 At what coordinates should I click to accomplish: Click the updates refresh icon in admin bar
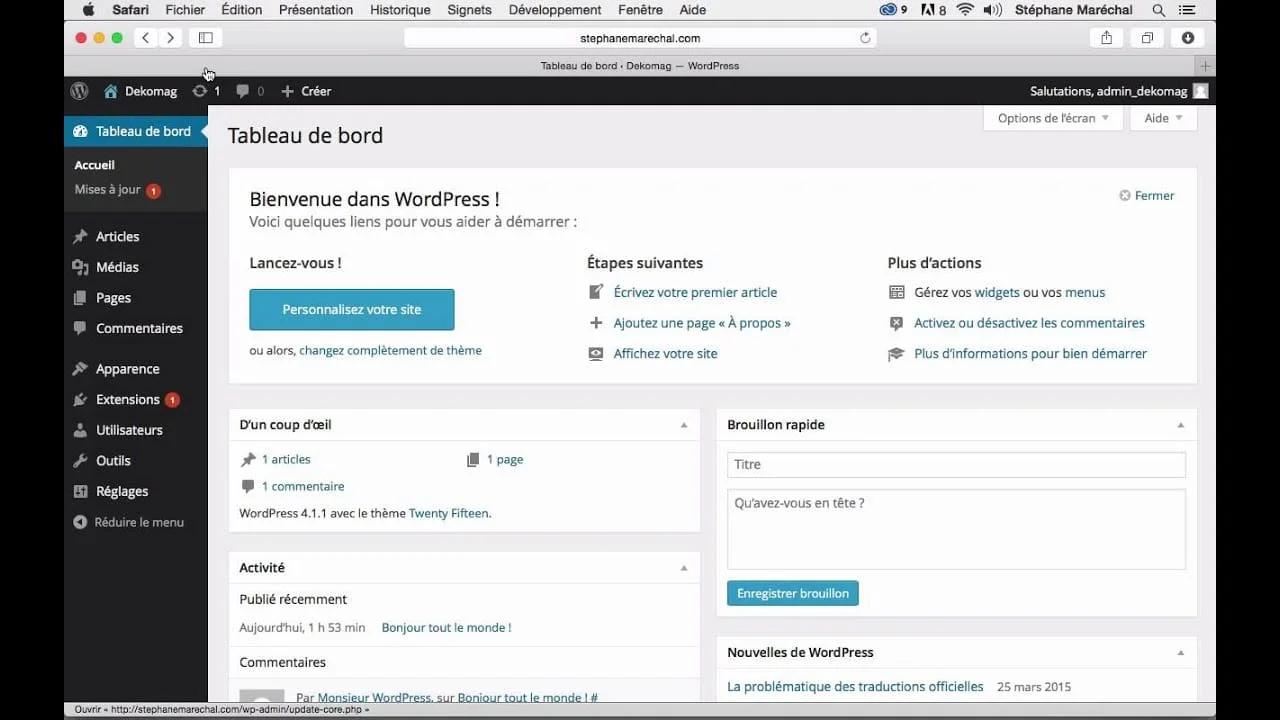click(x=200, y=91)
